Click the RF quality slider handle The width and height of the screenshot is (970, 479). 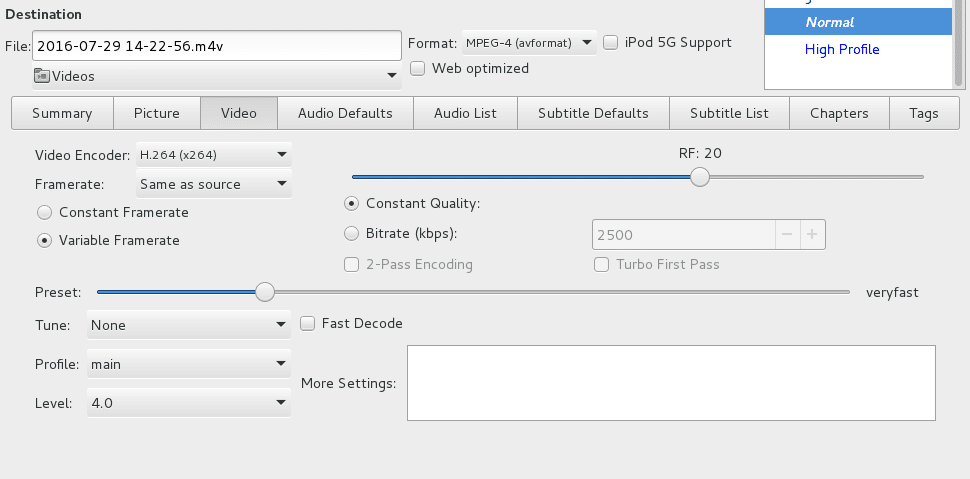coord(700,177)
